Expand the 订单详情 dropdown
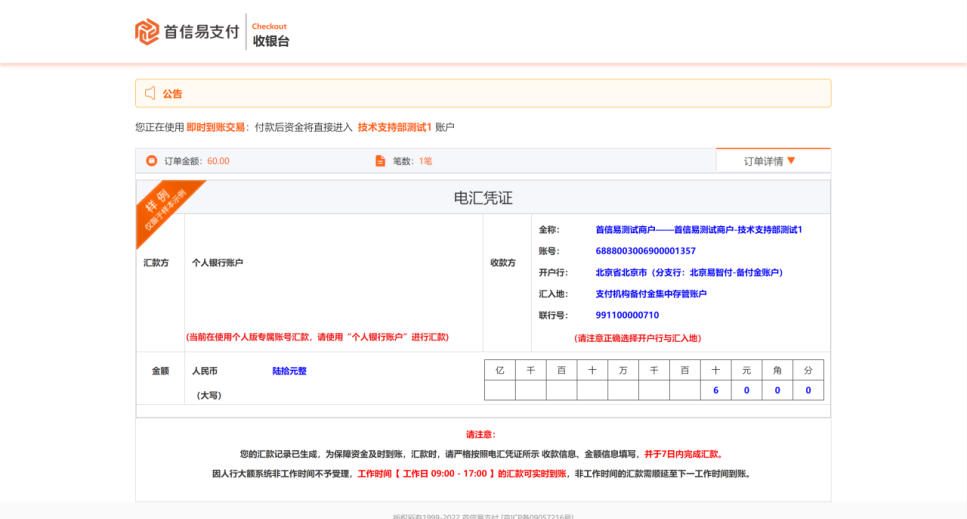This screenshot has width=967, height=519. pyautogui.click(x=773, y=161)
